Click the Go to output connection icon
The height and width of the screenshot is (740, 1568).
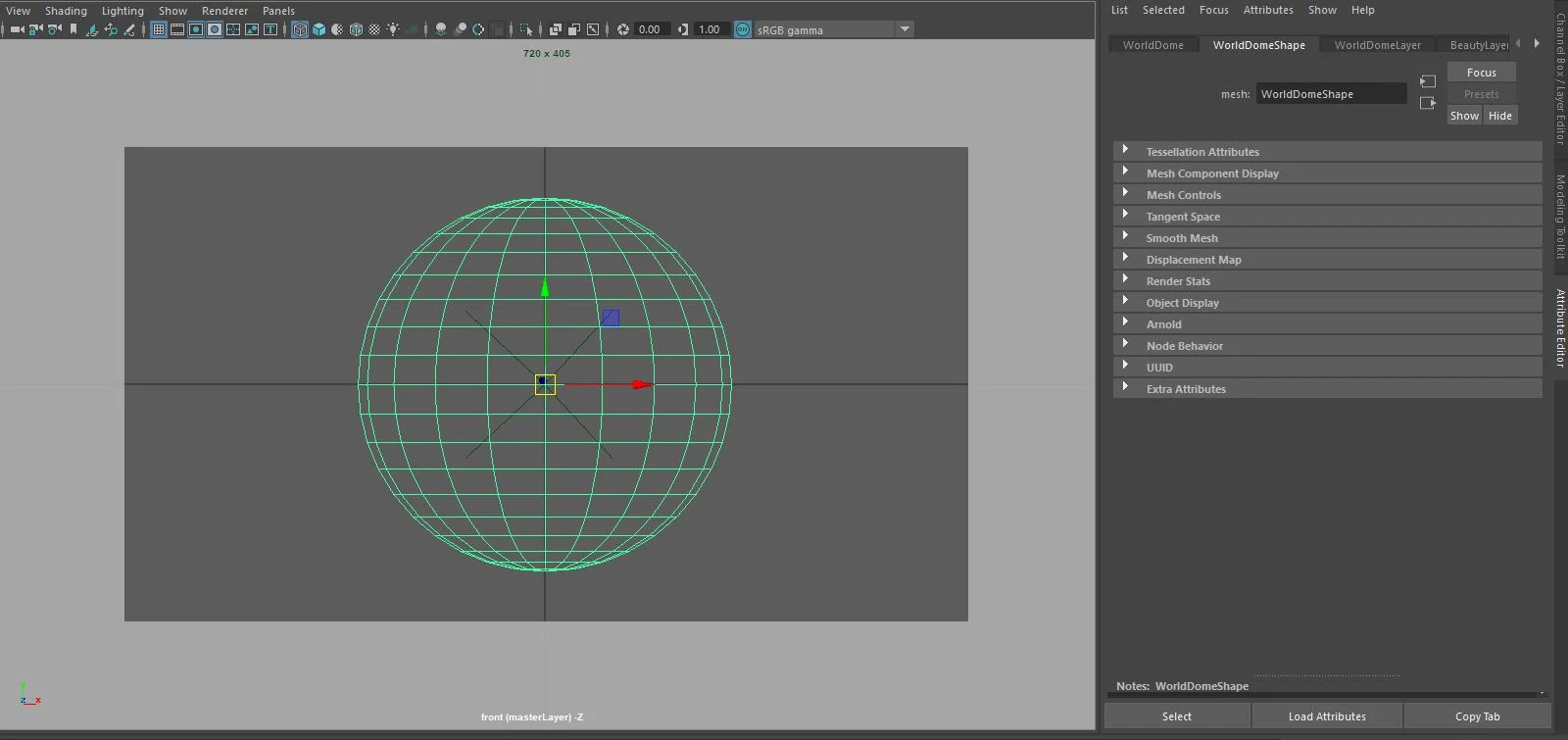[x=1428, y=103]
